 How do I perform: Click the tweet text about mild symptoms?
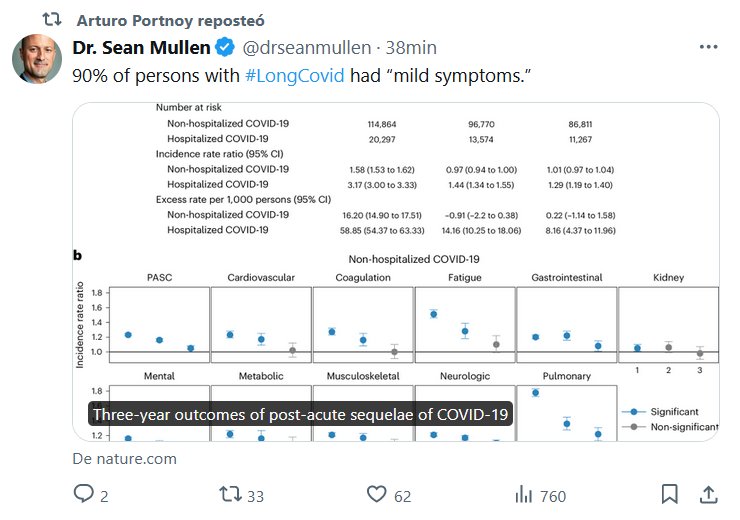[300, 76]
